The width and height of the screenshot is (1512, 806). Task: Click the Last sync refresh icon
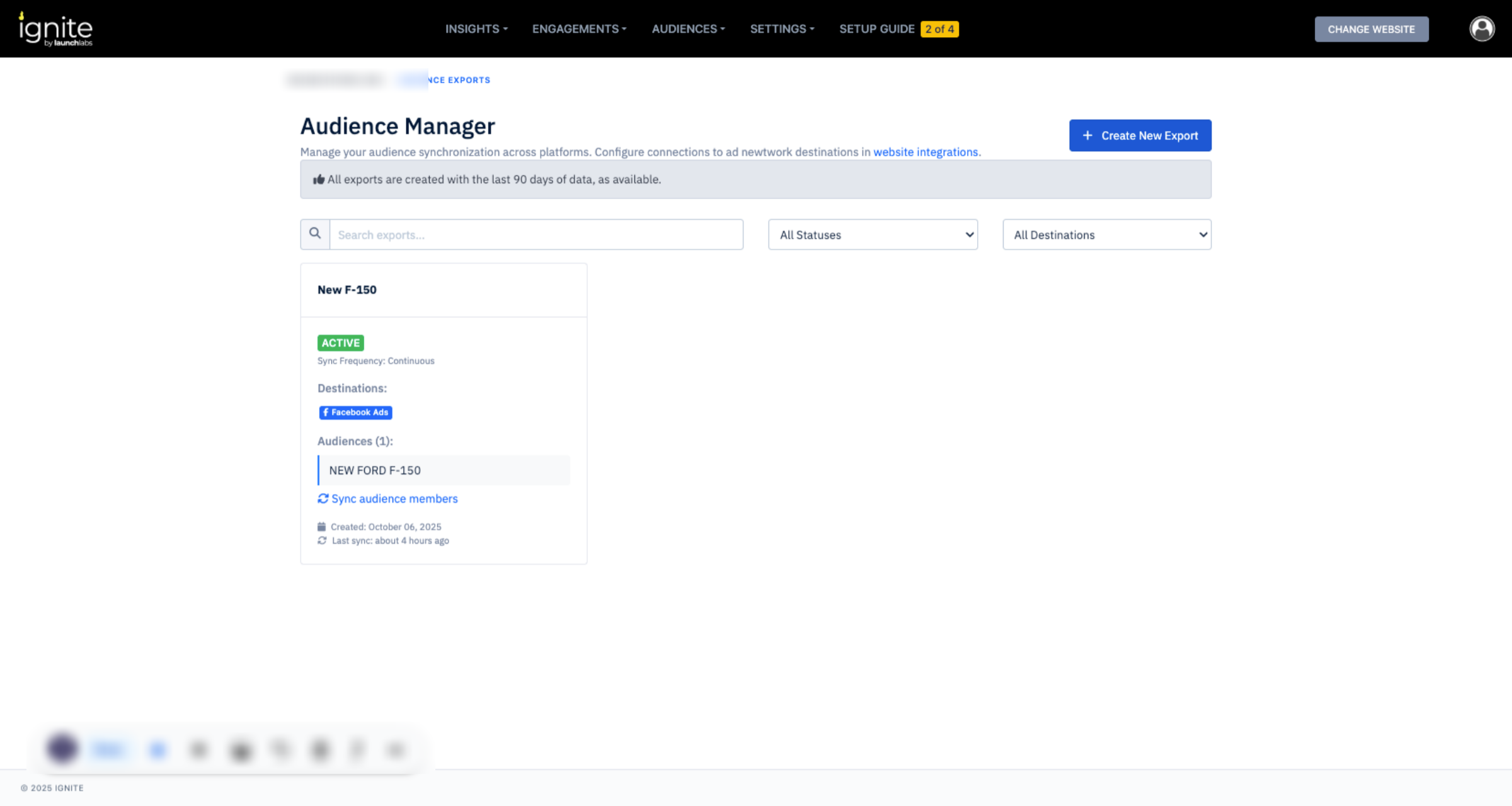[x=322, y=541]
